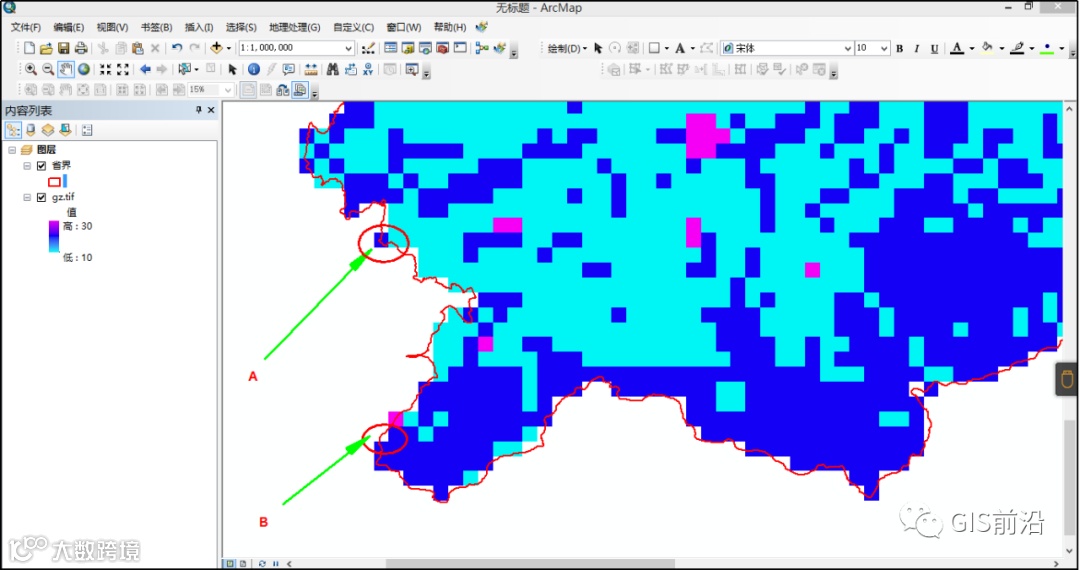This screenshot has height=570, width=1080.
Task: Open the 编辑(E) menu
Action: coord(68,27)
